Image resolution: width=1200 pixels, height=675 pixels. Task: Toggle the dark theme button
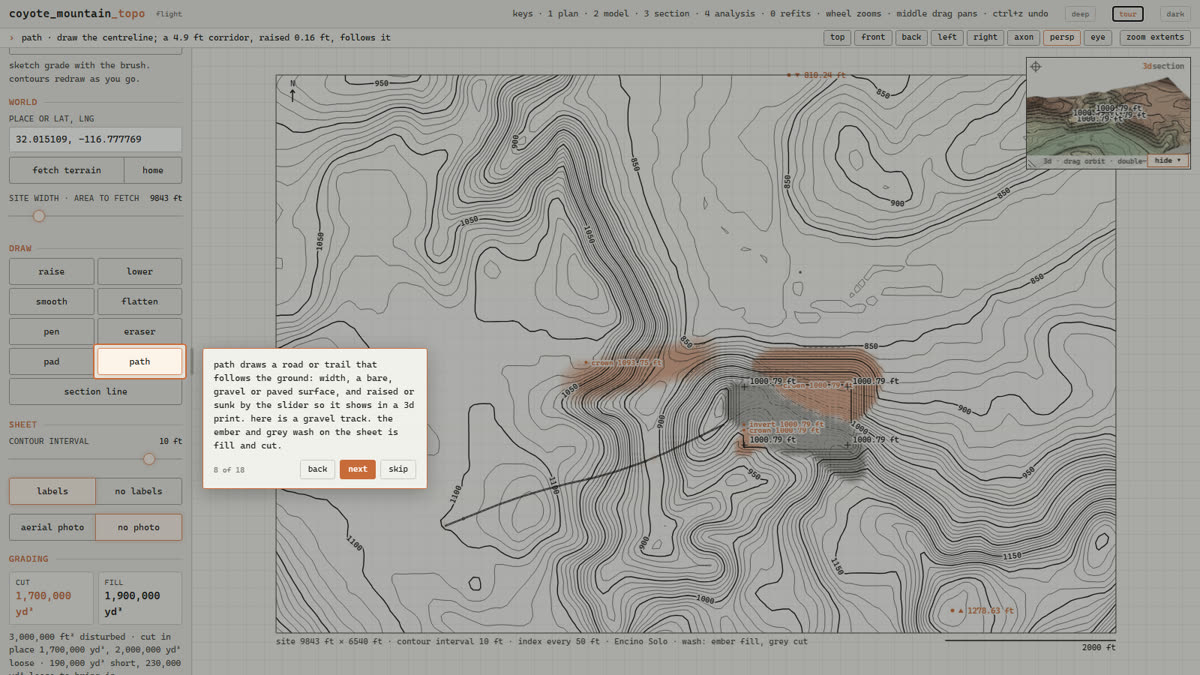tap(1175, 14)
